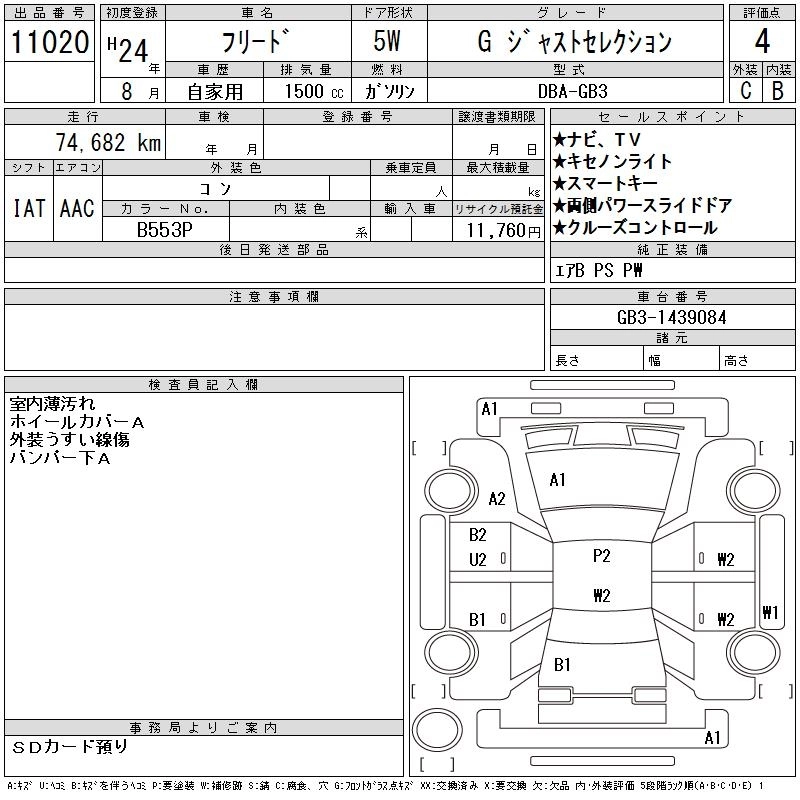Select the inspector note バンパー下A

[x=60, y=458]
